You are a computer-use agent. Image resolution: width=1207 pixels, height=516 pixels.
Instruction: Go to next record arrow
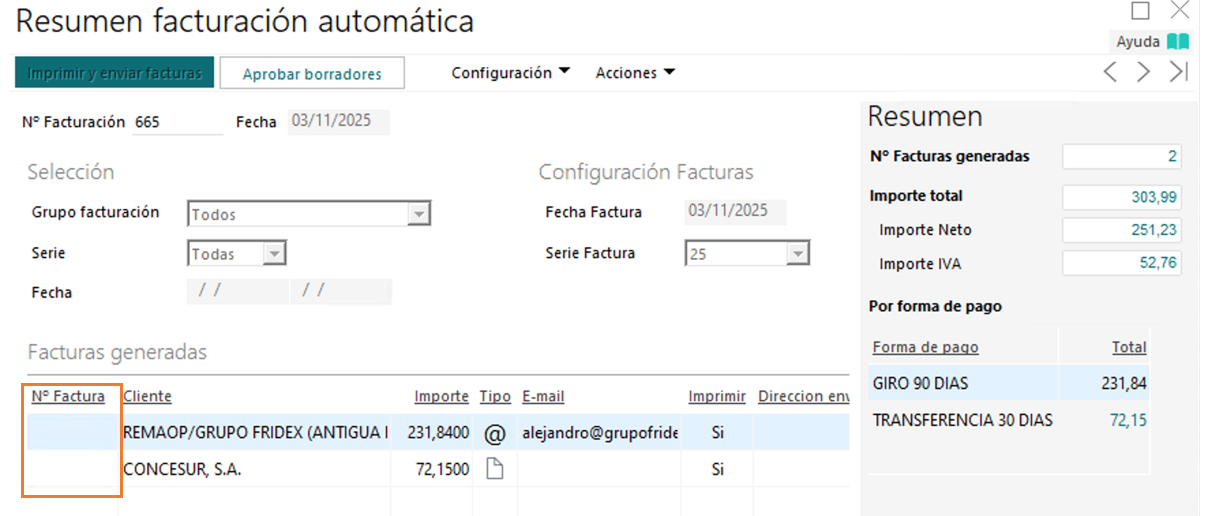(x=1143, y=72)
